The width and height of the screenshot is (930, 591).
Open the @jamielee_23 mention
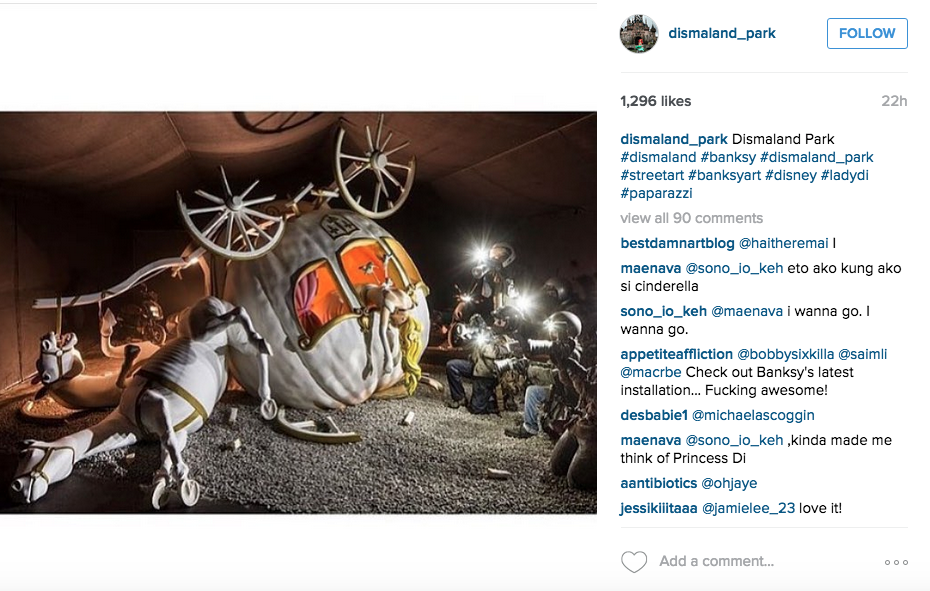[748, 509]
